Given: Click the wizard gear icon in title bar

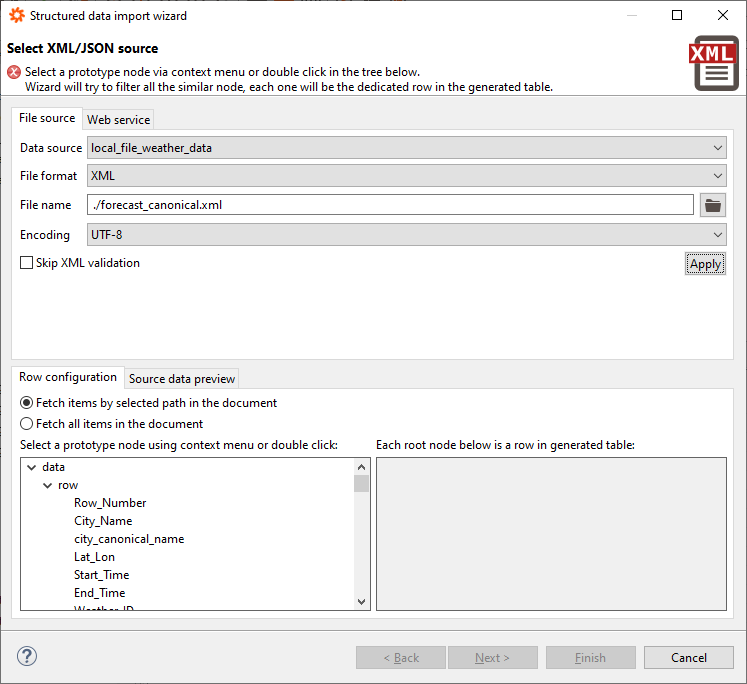Looking at the screenshot, I should click(x=16, y=16).
